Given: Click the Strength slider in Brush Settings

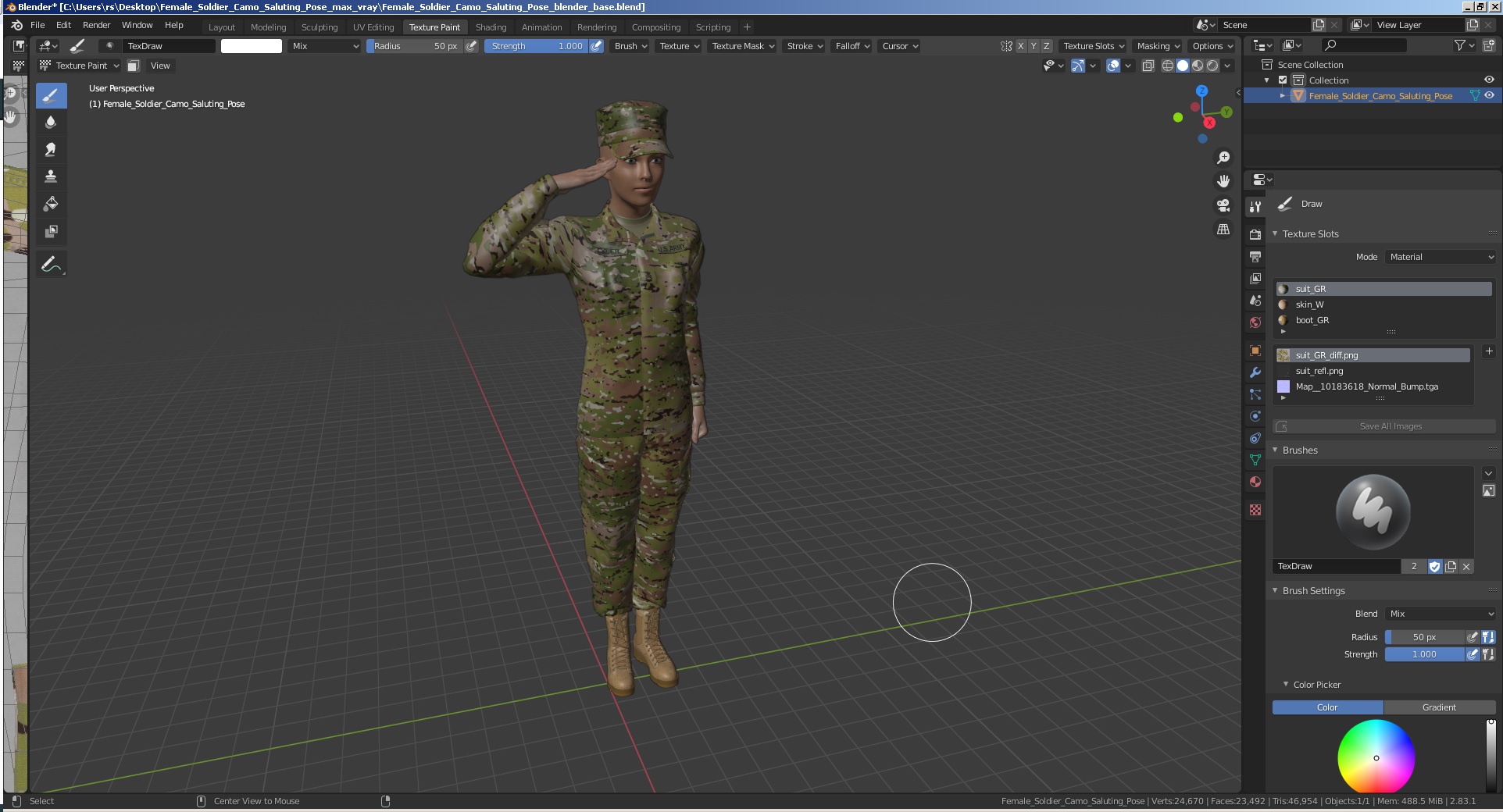Looking at the screenshot, I should coord(1424,654).
